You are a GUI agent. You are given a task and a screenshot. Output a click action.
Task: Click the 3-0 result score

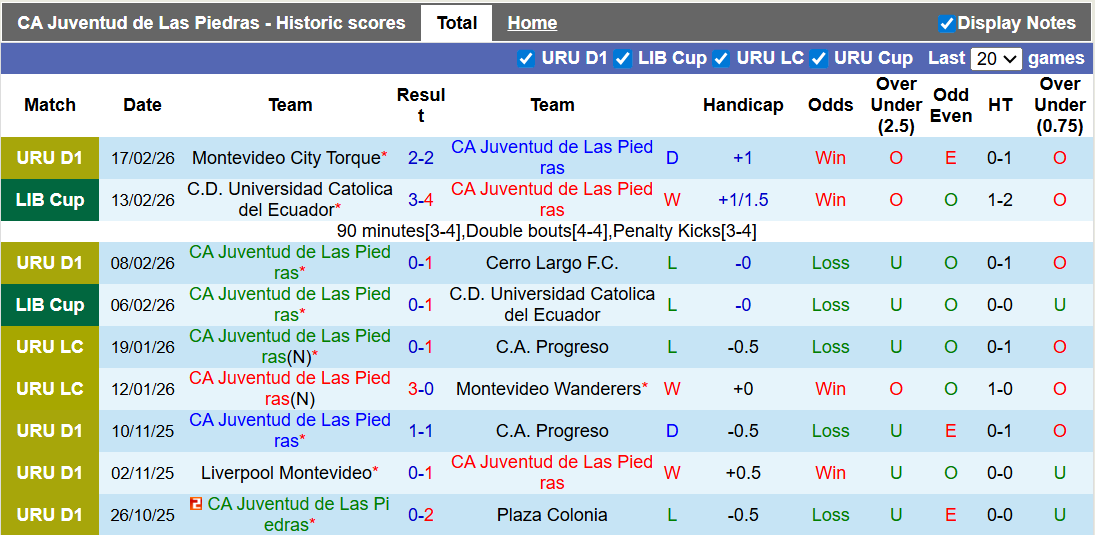click(421, 389)
